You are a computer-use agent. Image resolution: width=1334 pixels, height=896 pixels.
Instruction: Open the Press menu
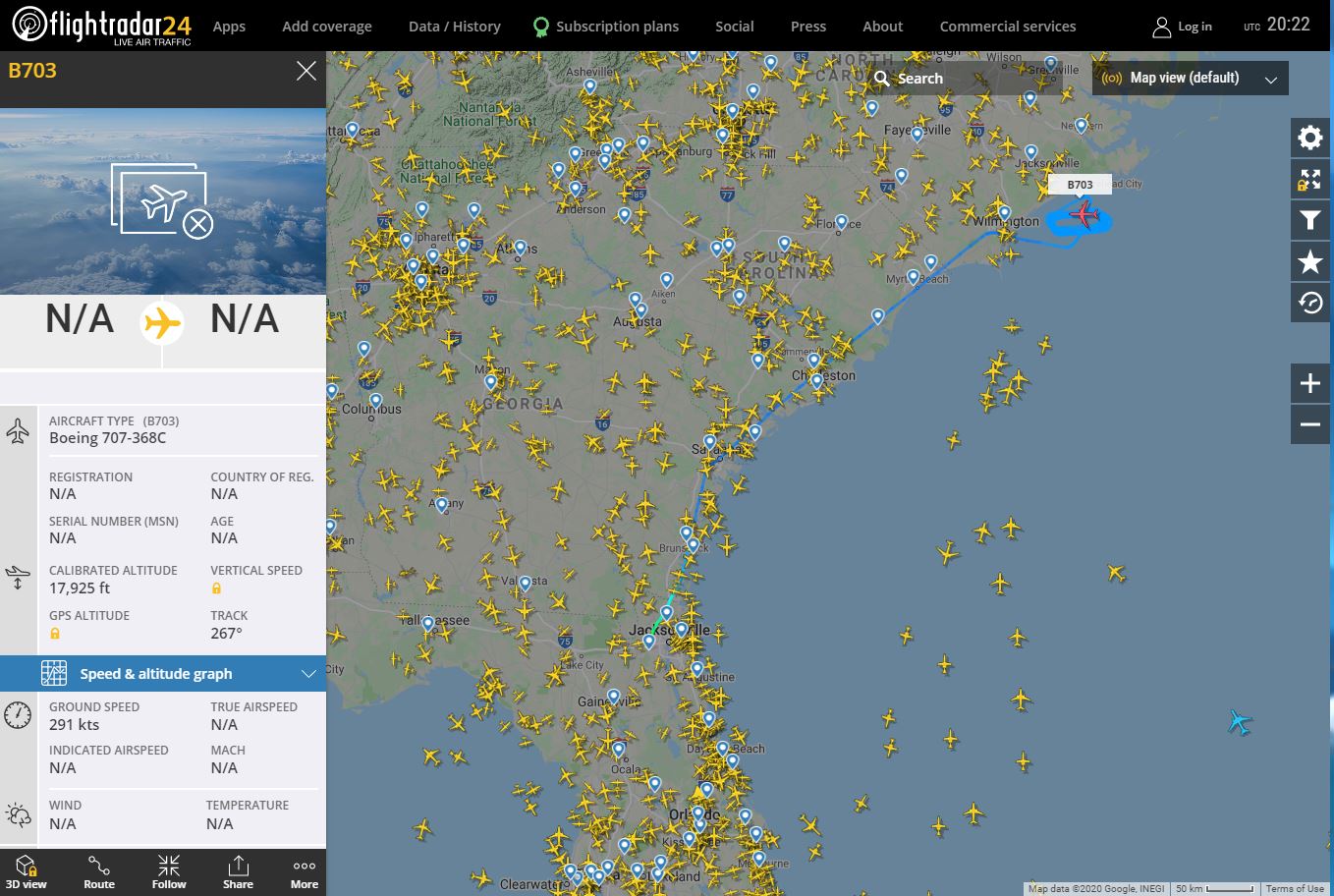808,27
